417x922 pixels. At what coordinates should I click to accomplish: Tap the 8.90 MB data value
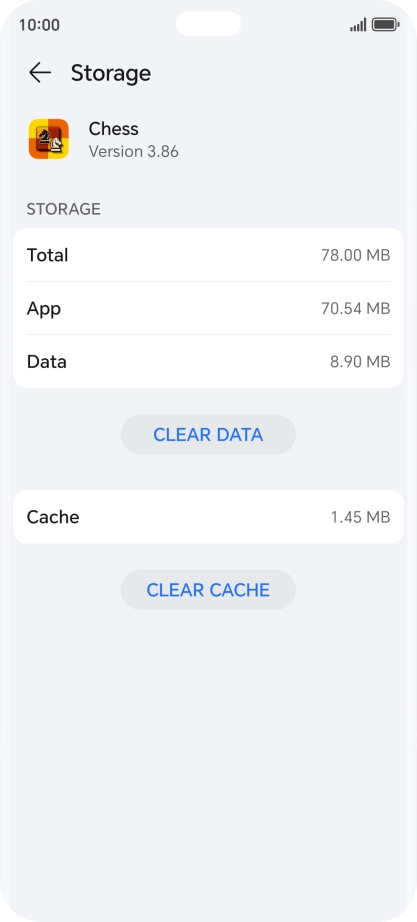pos(360,362)
